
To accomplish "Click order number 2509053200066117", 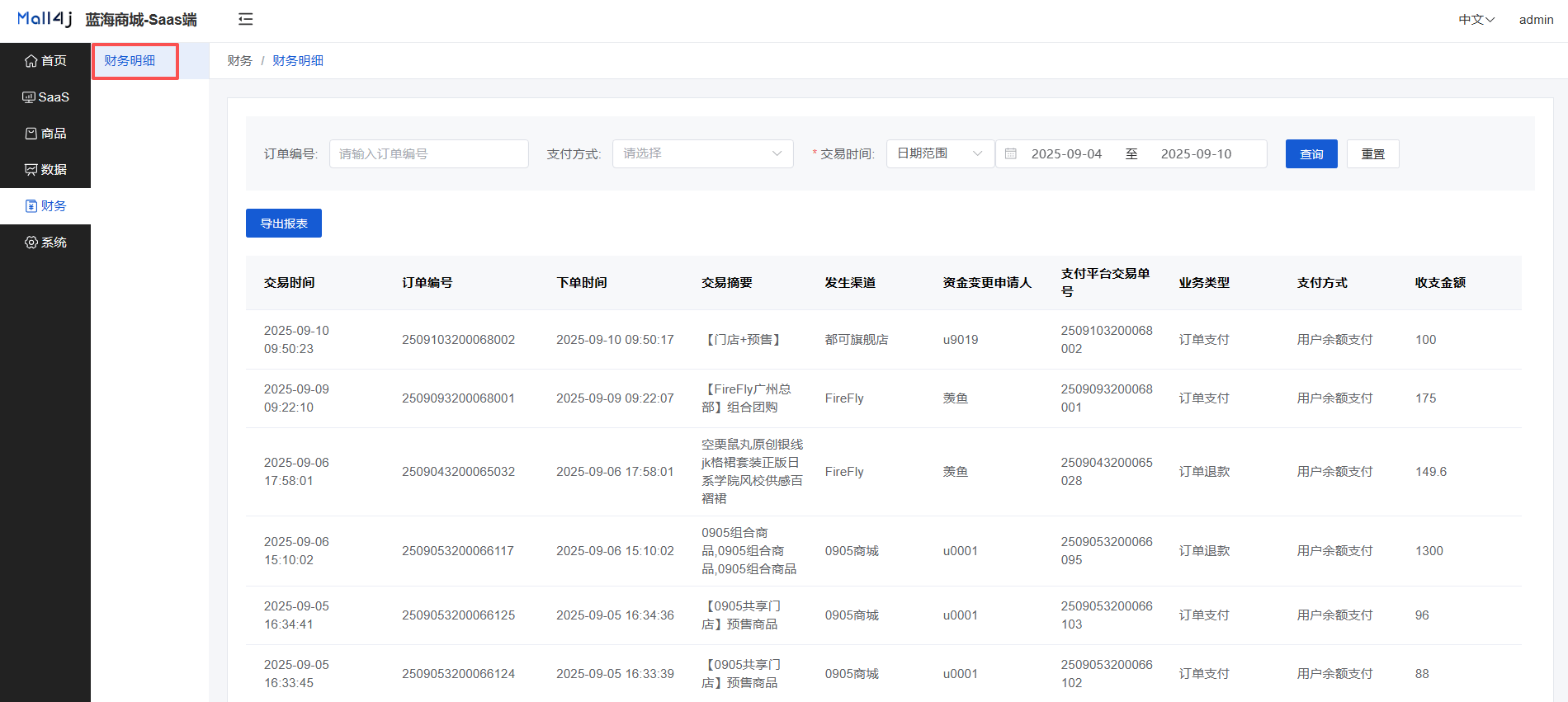I will (x=458, y=551).
